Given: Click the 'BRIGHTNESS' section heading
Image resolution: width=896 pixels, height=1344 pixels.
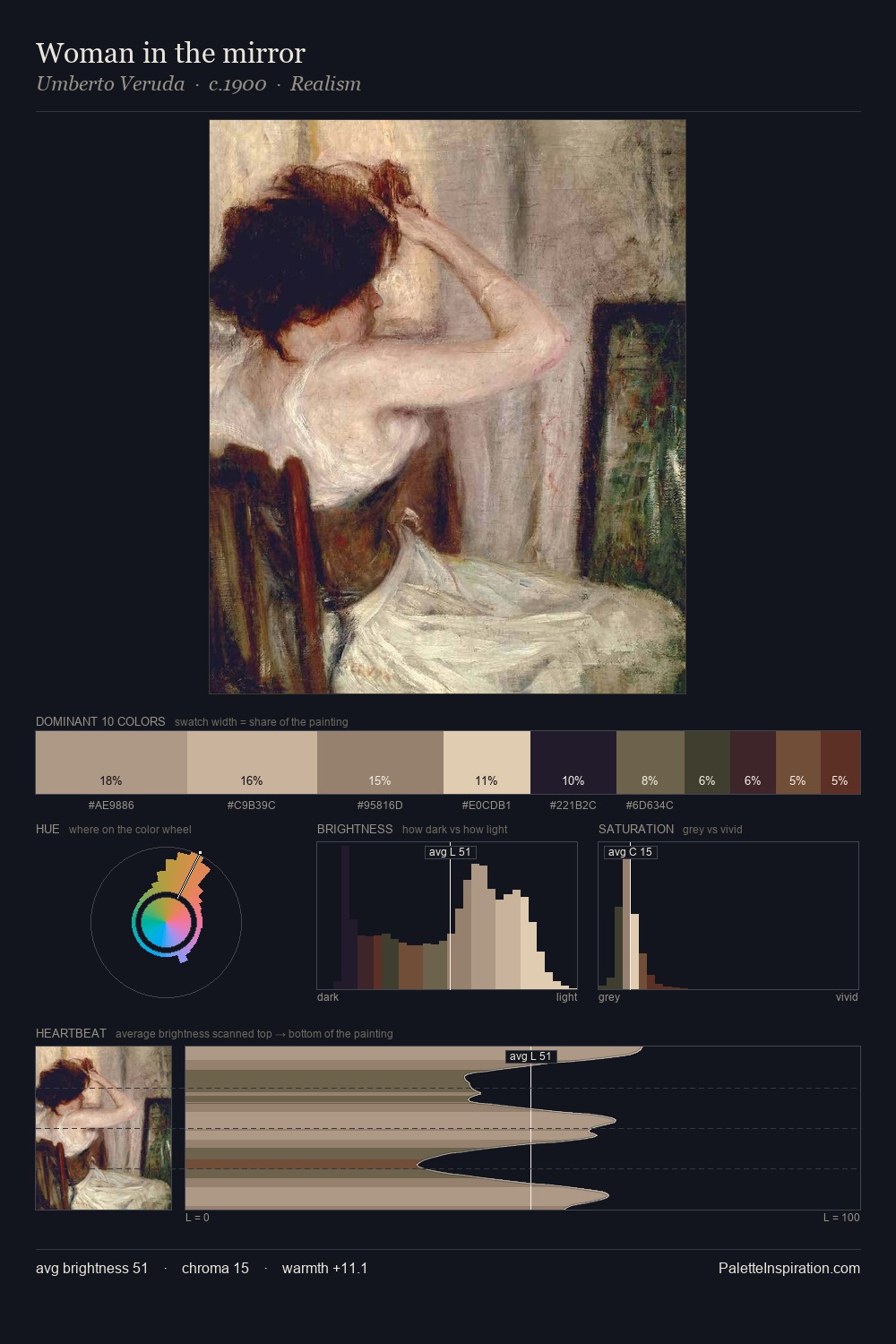Looking at the screenshot, I should pyautogui.click(x=355, y=829).
